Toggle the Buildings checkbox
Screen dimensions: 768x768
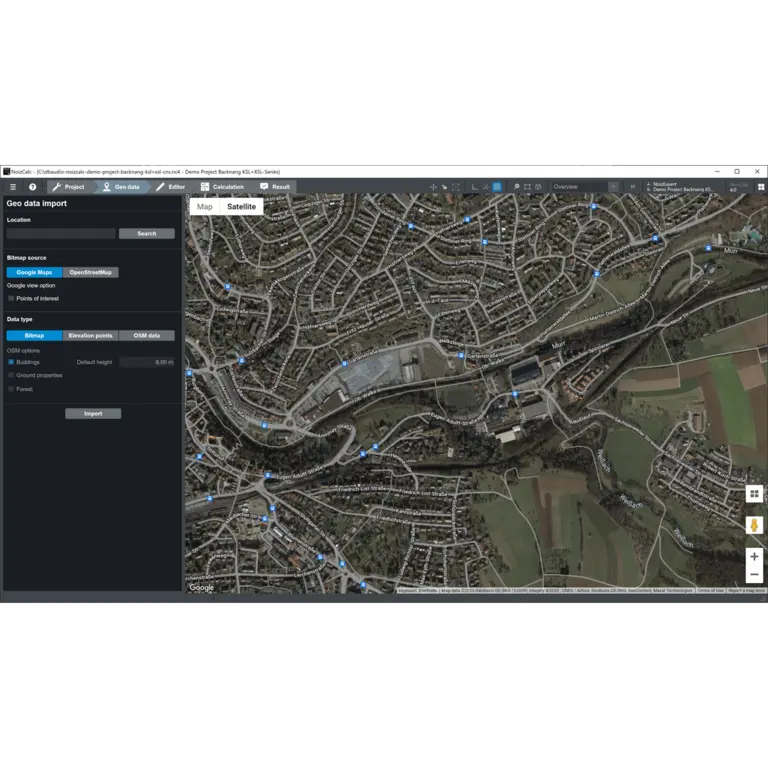[11, 362]
